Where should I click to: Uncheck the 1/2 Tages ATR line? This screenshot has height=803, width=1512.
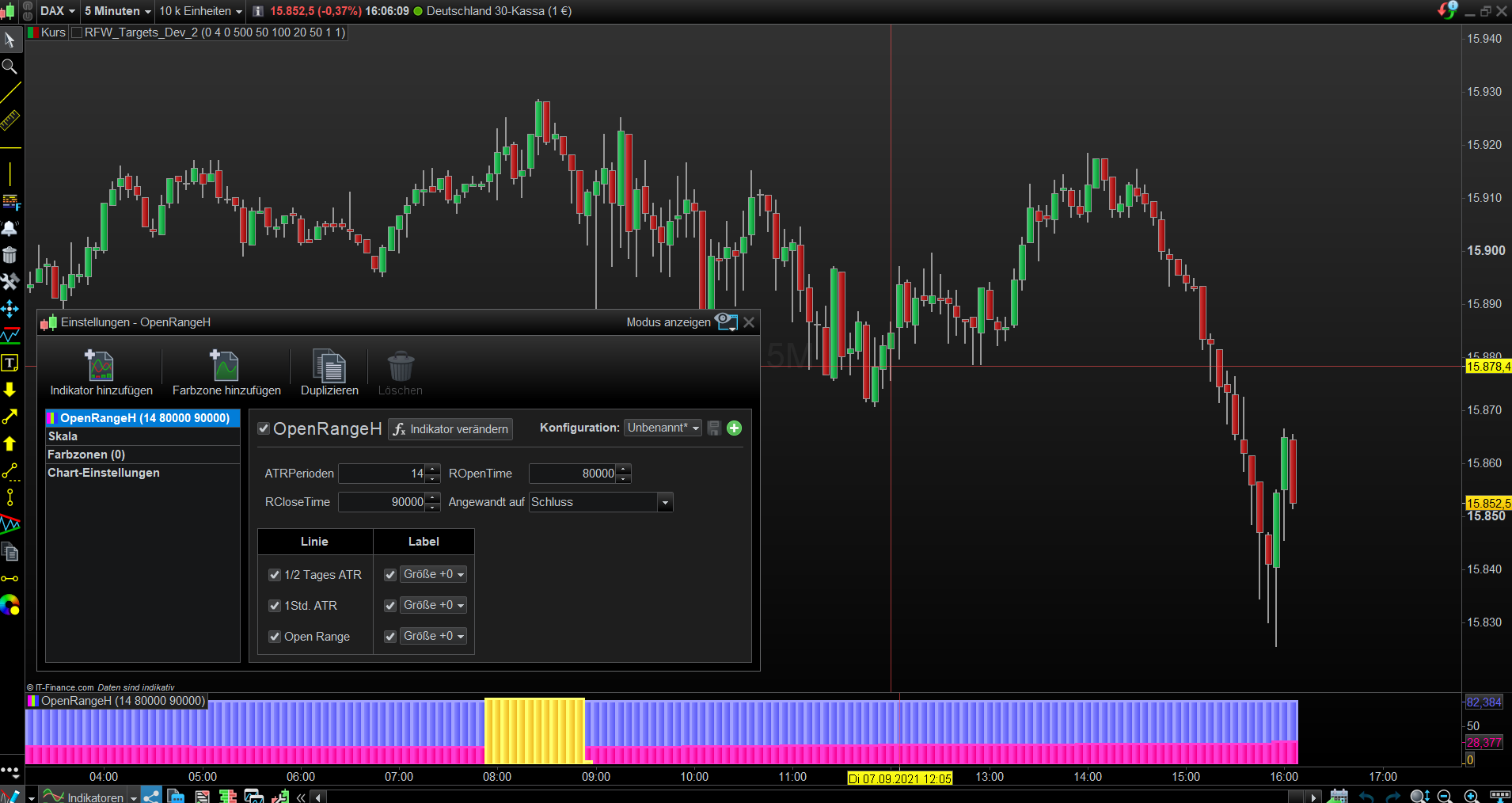point(275,575)
